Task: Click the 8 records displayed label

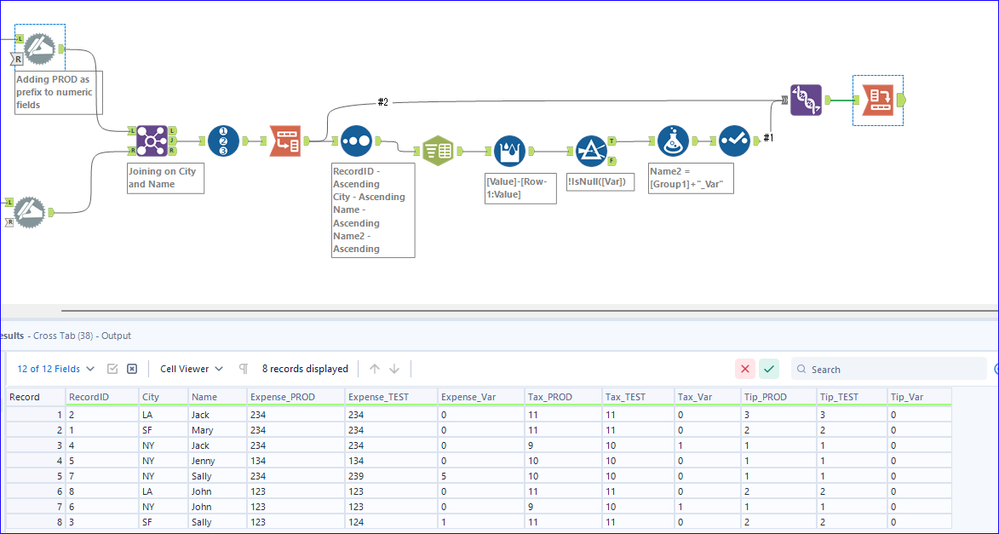Action: click(305, 369)
